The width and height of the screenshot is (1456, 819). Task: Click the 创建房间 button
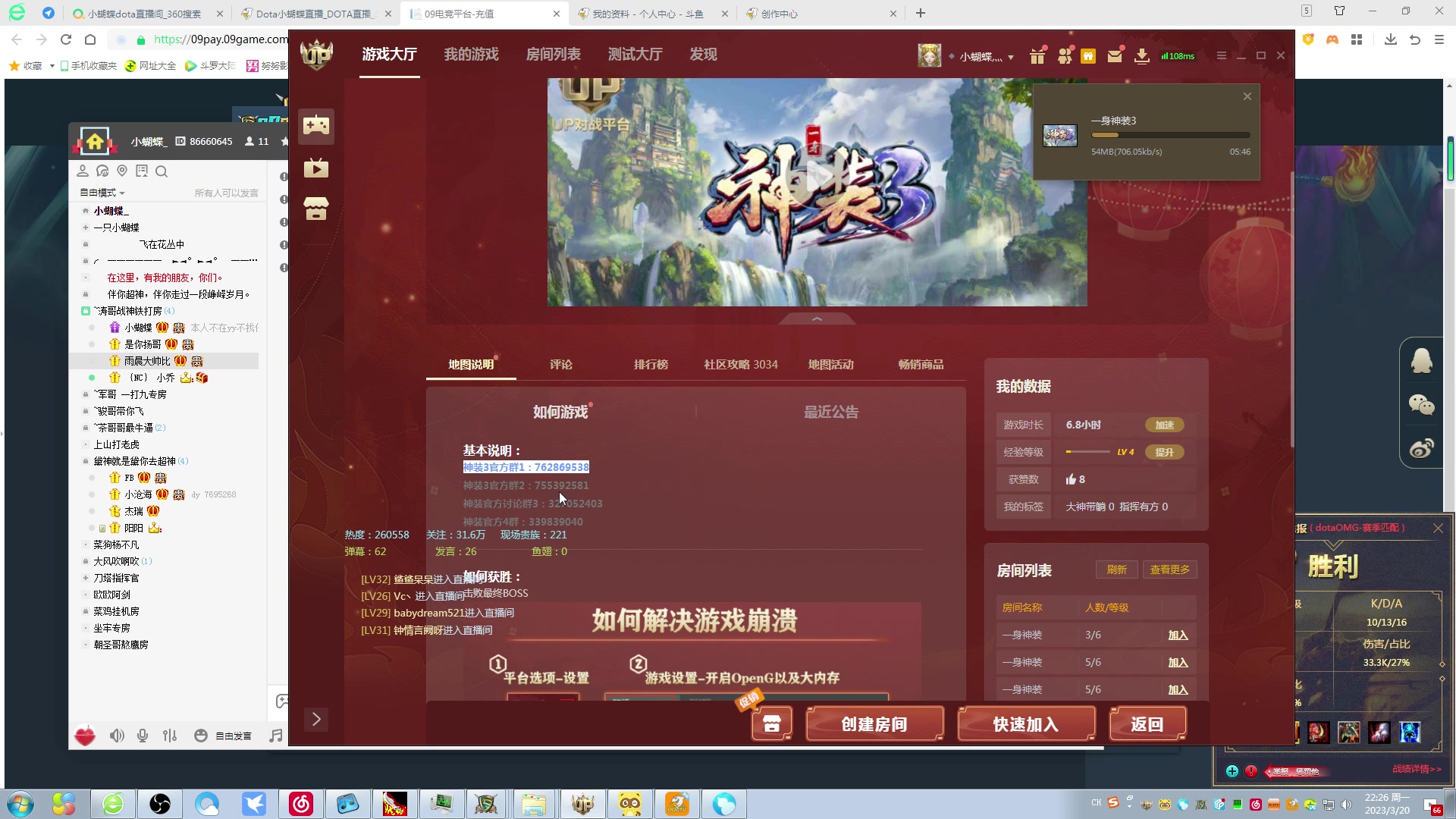coord(874,724)
